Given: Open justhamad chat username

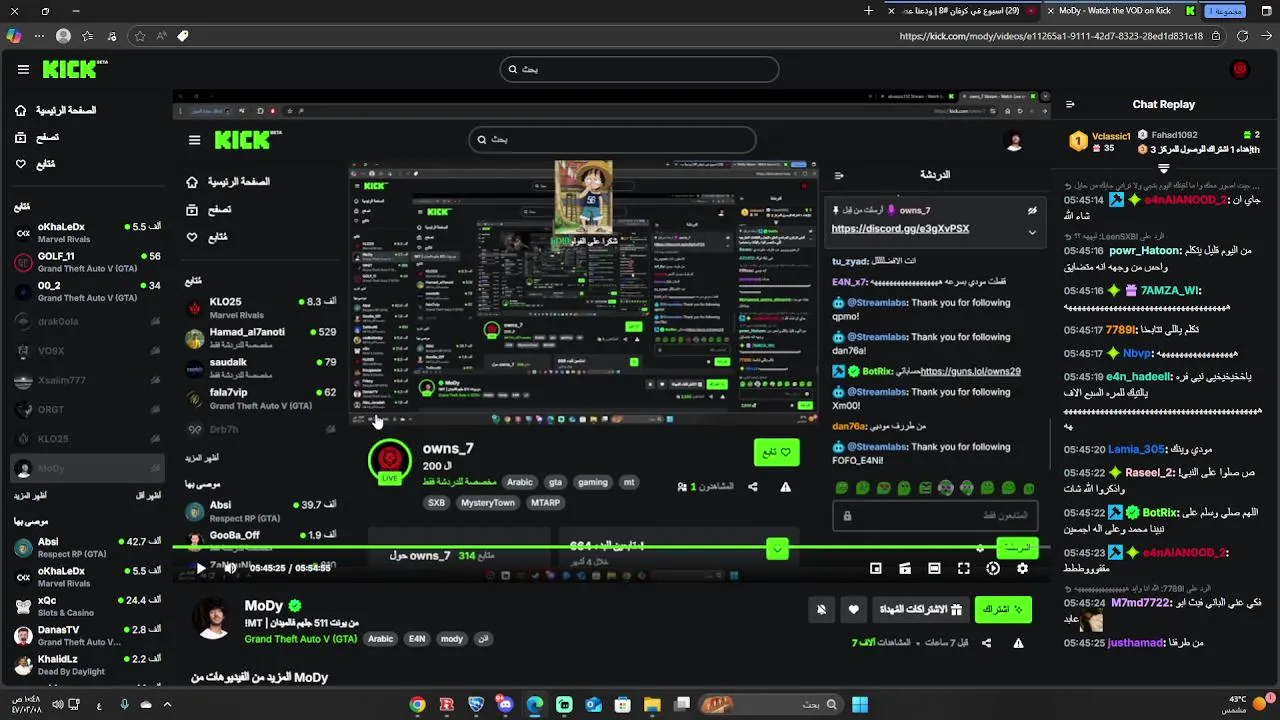Looking at the screenshot, I should click(x=1136, y=643).
